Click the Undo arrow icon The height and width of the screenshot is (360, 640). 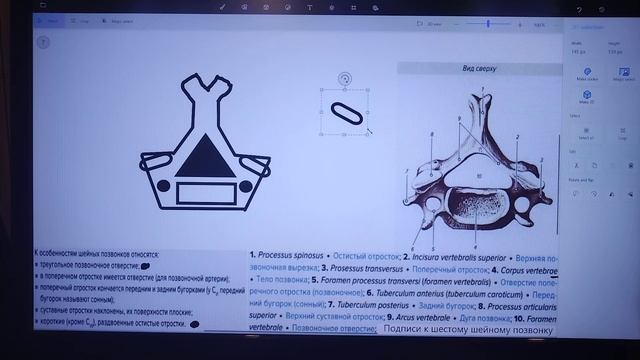580,10
